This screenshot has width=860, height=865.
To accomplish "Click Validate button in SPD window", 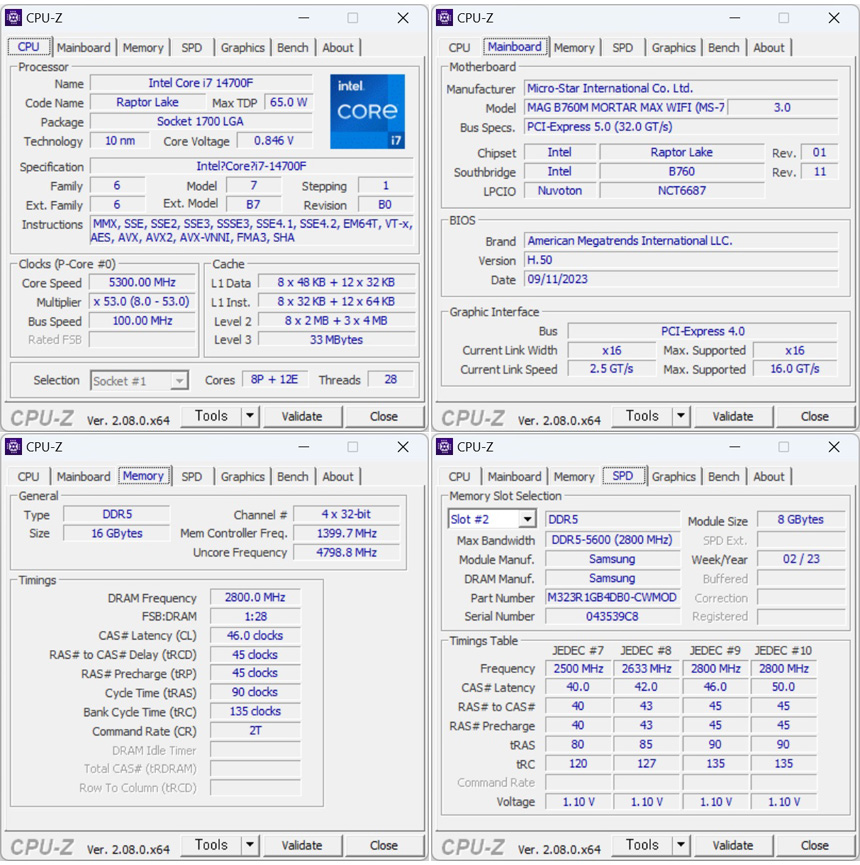I will 733,845.
